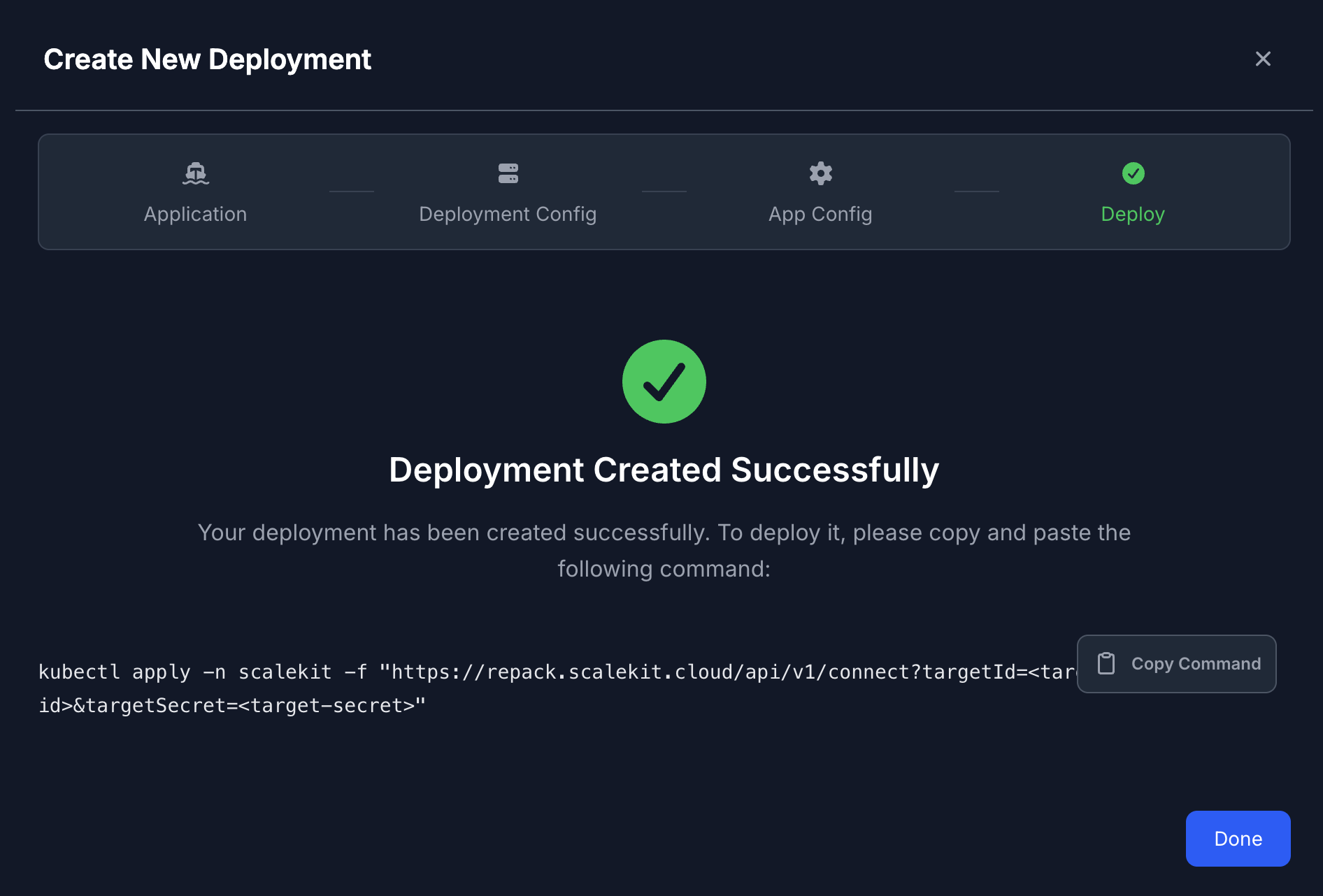Click the Application step ship icon

[195, 173]
